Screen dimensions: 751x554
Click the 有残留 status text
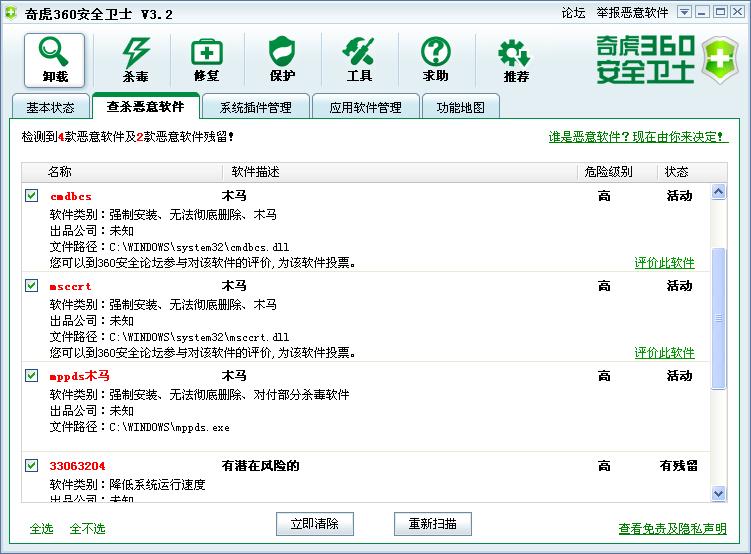[x=678, y=465]
